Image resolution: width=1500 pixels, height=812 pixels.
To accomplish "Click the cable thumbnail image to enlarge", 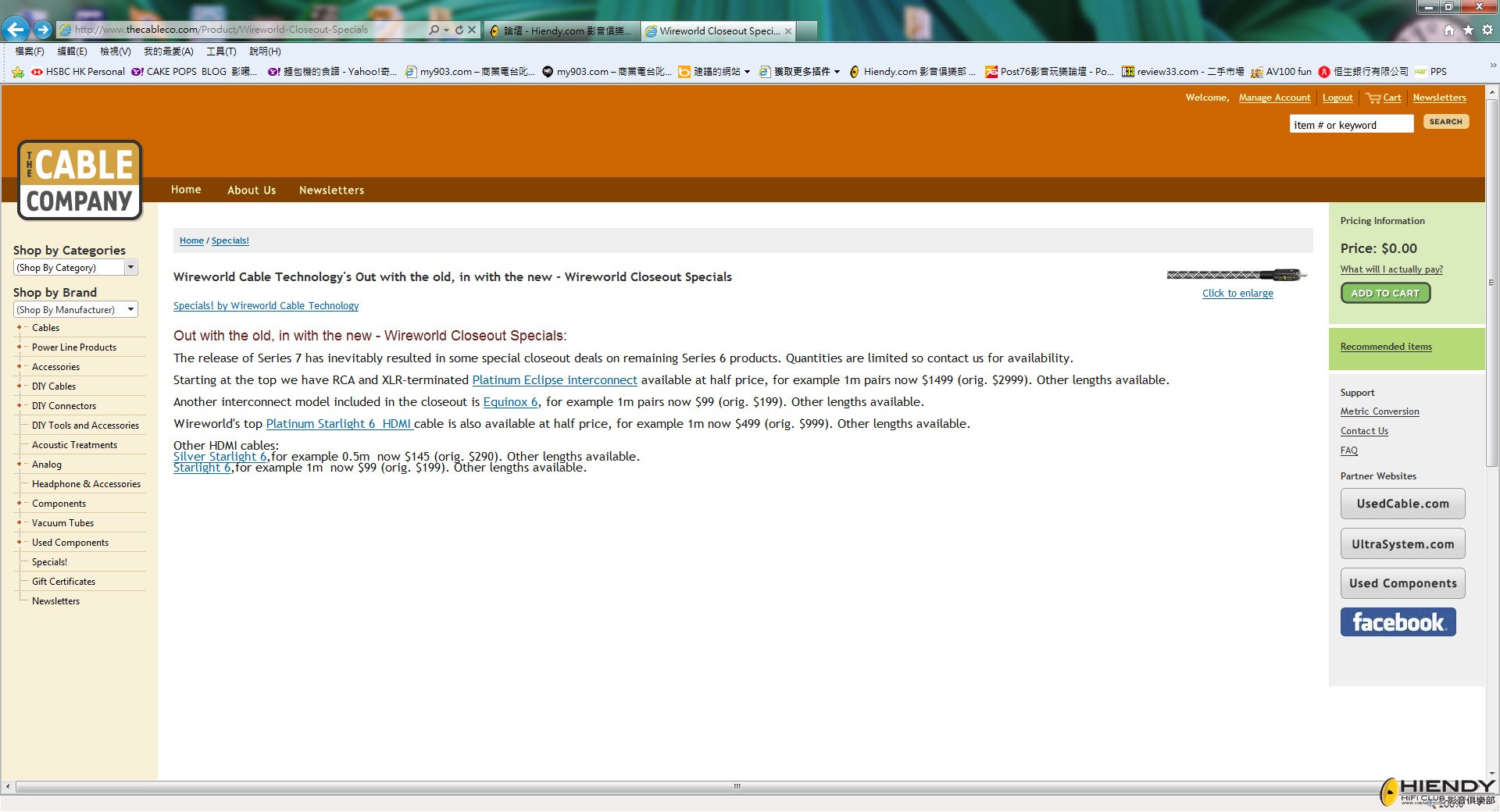I will [1237, 275].
